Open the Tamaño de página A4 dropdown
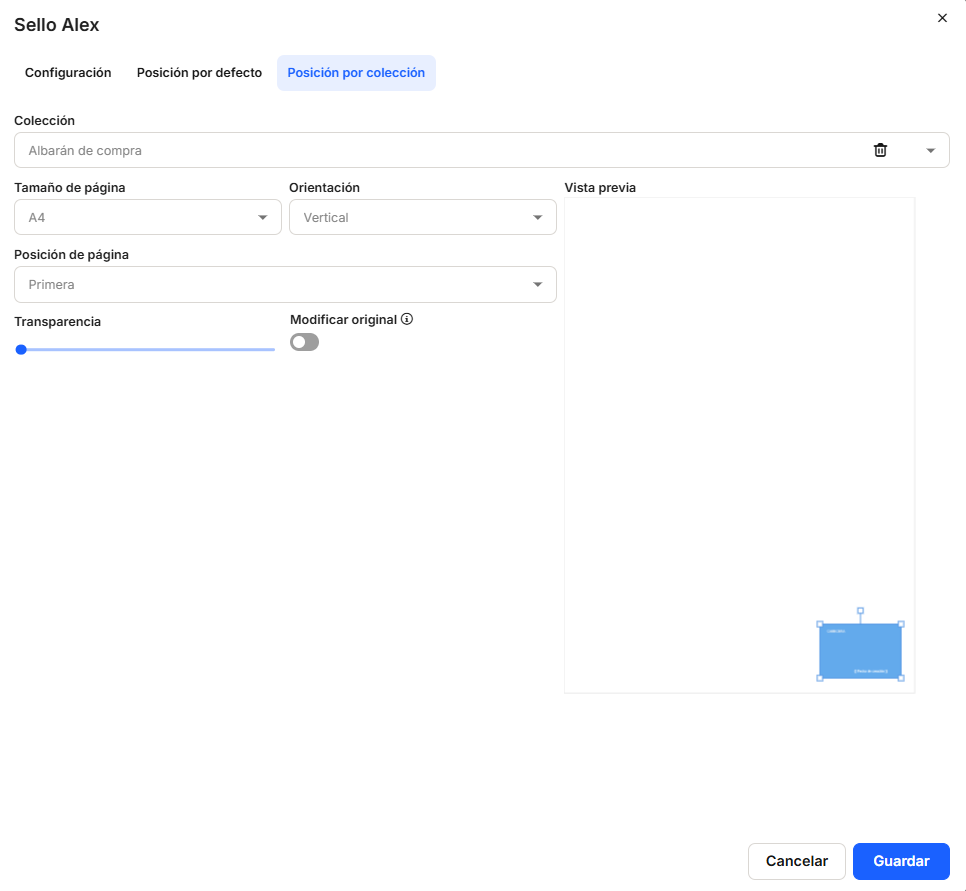The height and width of the screenshot is (891, 966). tap(148, 217)
